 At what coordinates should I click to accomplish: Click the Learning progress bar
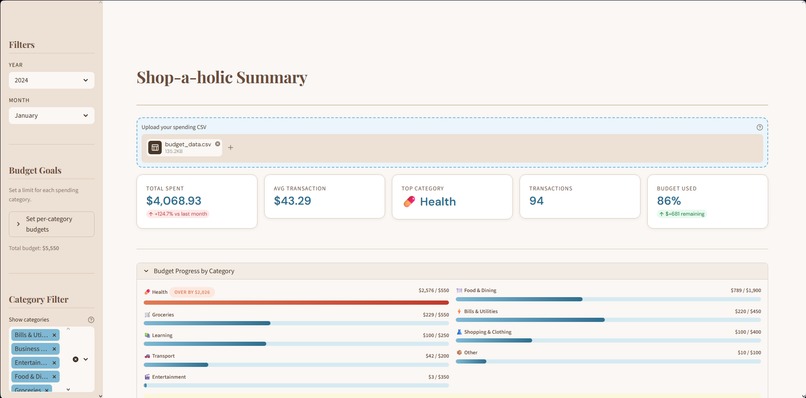[296, 344]
